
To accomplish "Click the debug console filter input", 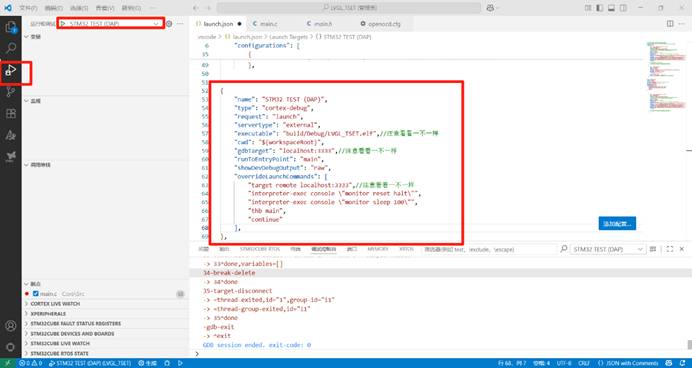I will [489, 249].
